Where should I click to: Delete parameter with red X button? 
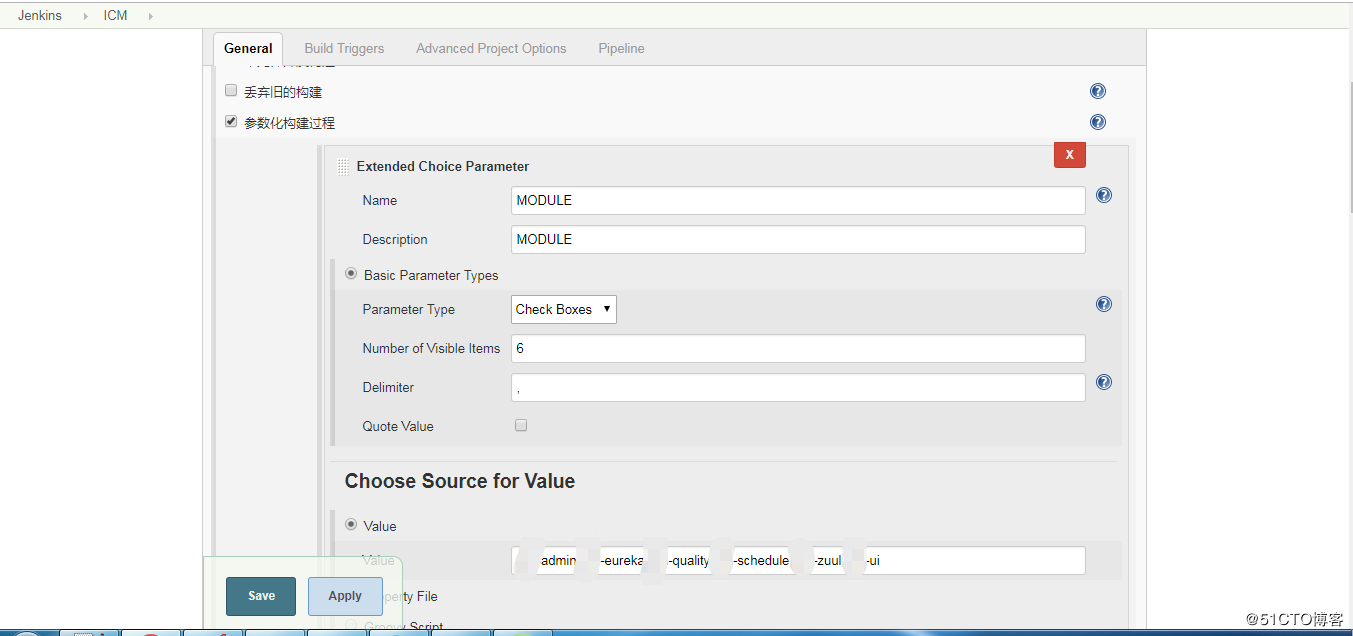(1069, 154)
